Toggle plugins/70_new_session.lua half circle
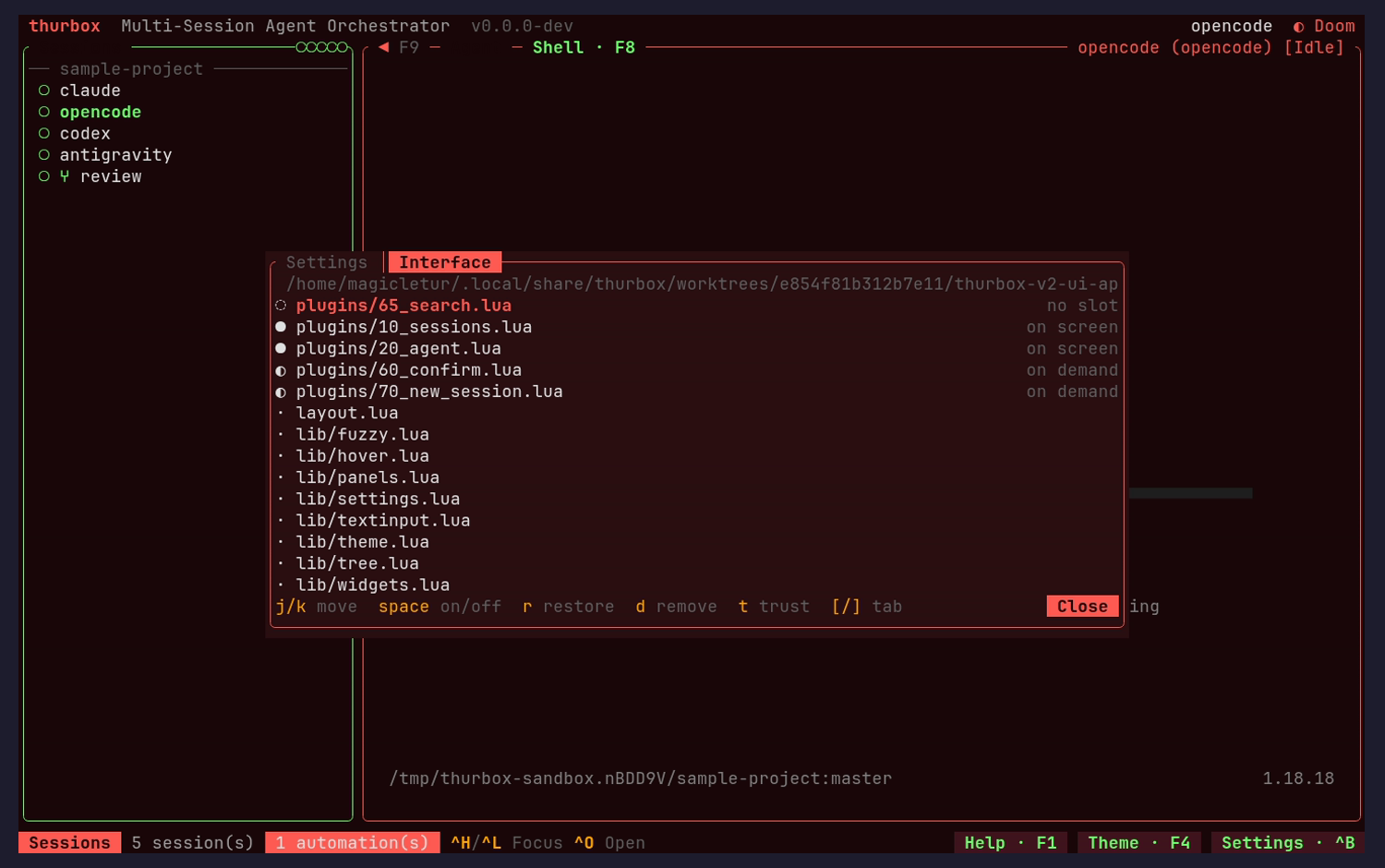The image size is (1385, 868). pos(281,392)
